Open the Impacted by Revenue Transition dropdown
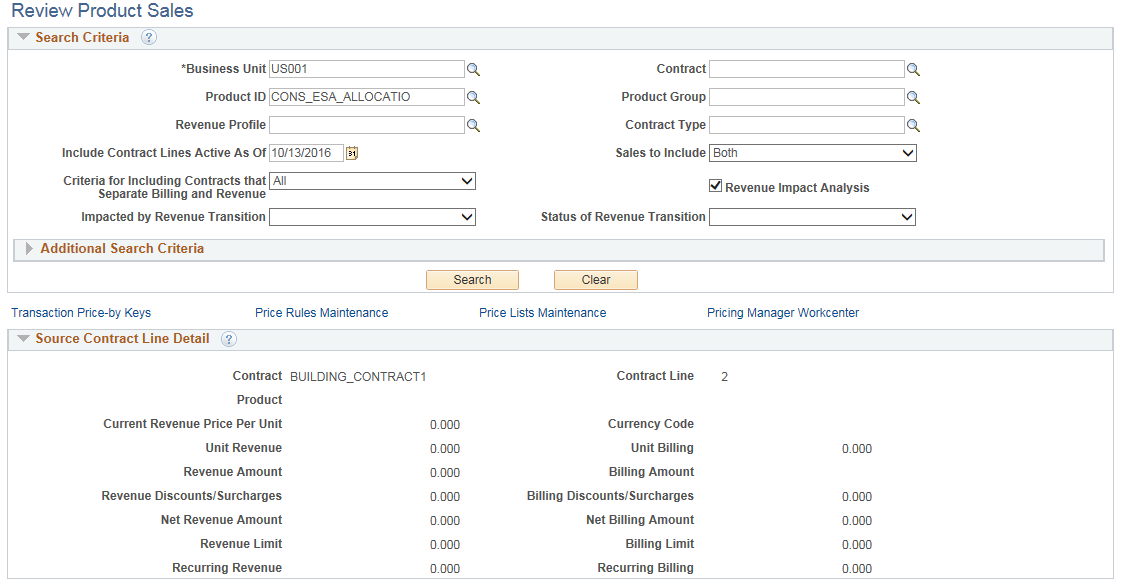This screenshot has height=588, width=1124. pos(372,216)
